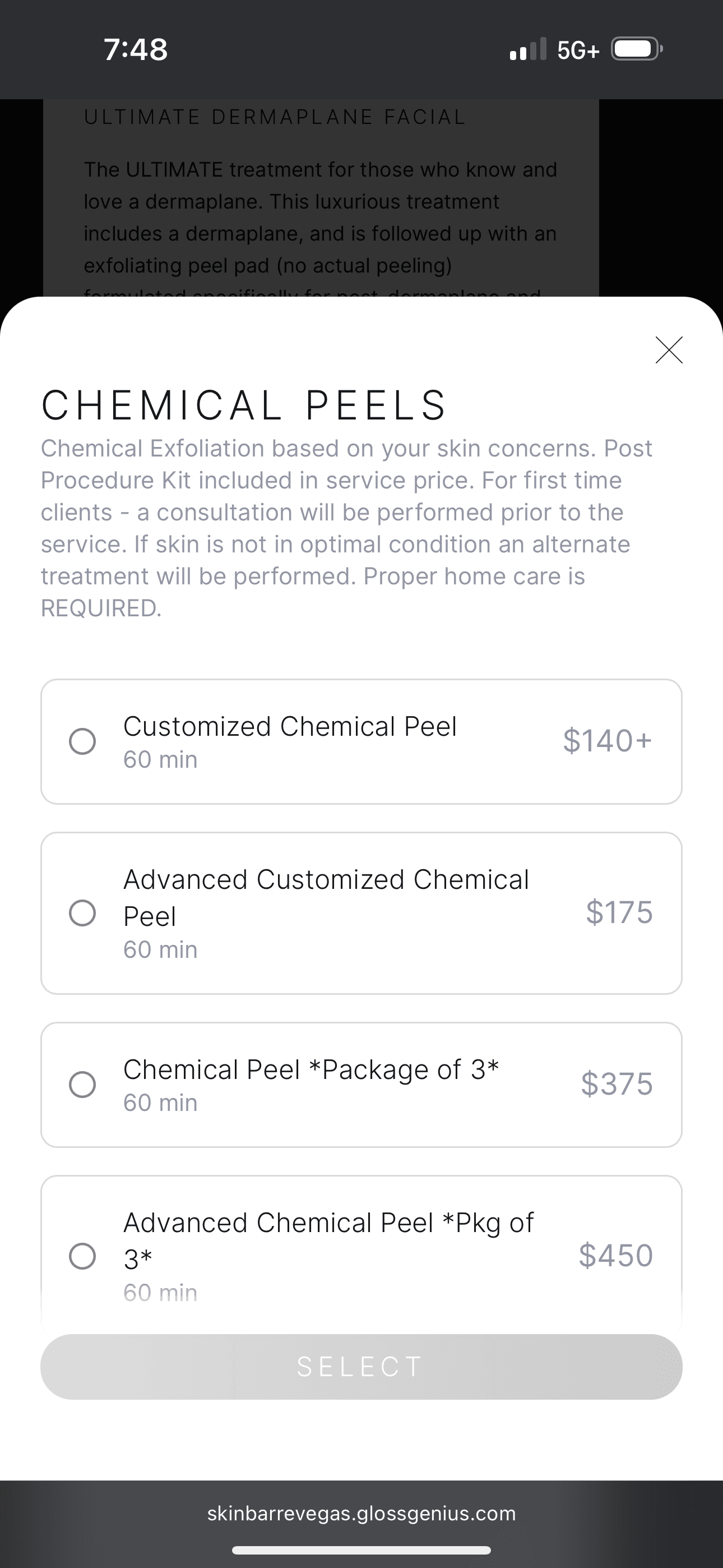Tap the dimmed Ultimate Dermaplane Facial heading
723x1568 pixels.
275,117
